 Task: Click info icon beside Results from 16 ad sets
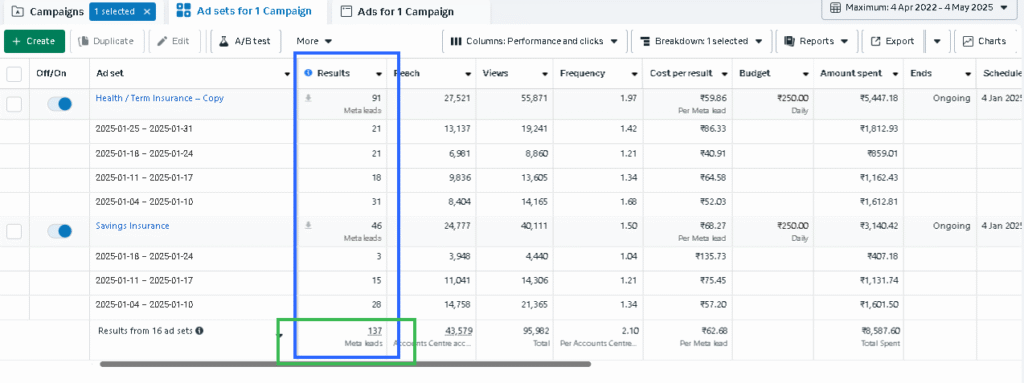click(x=199, y=331)
